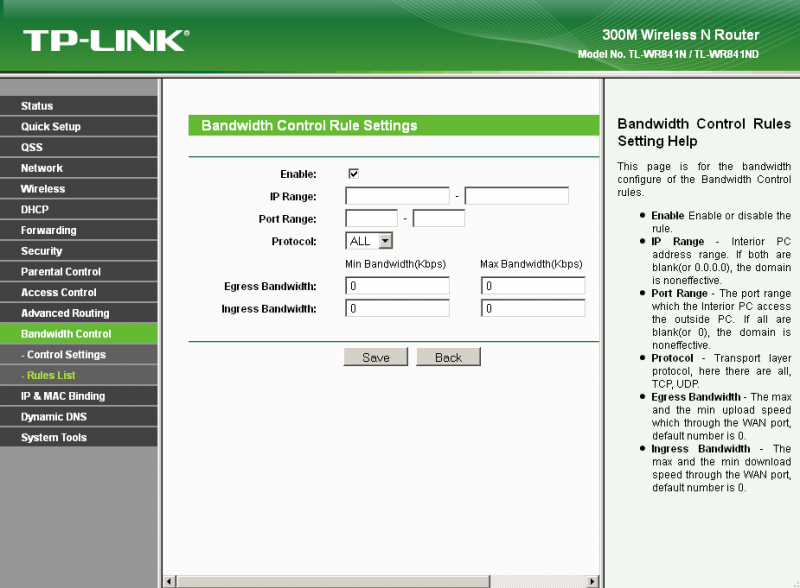The width and height of the screenshot is (800, 588).
Task: Click the horizontal scrollbar right arrow
Action: coord(592,581)
